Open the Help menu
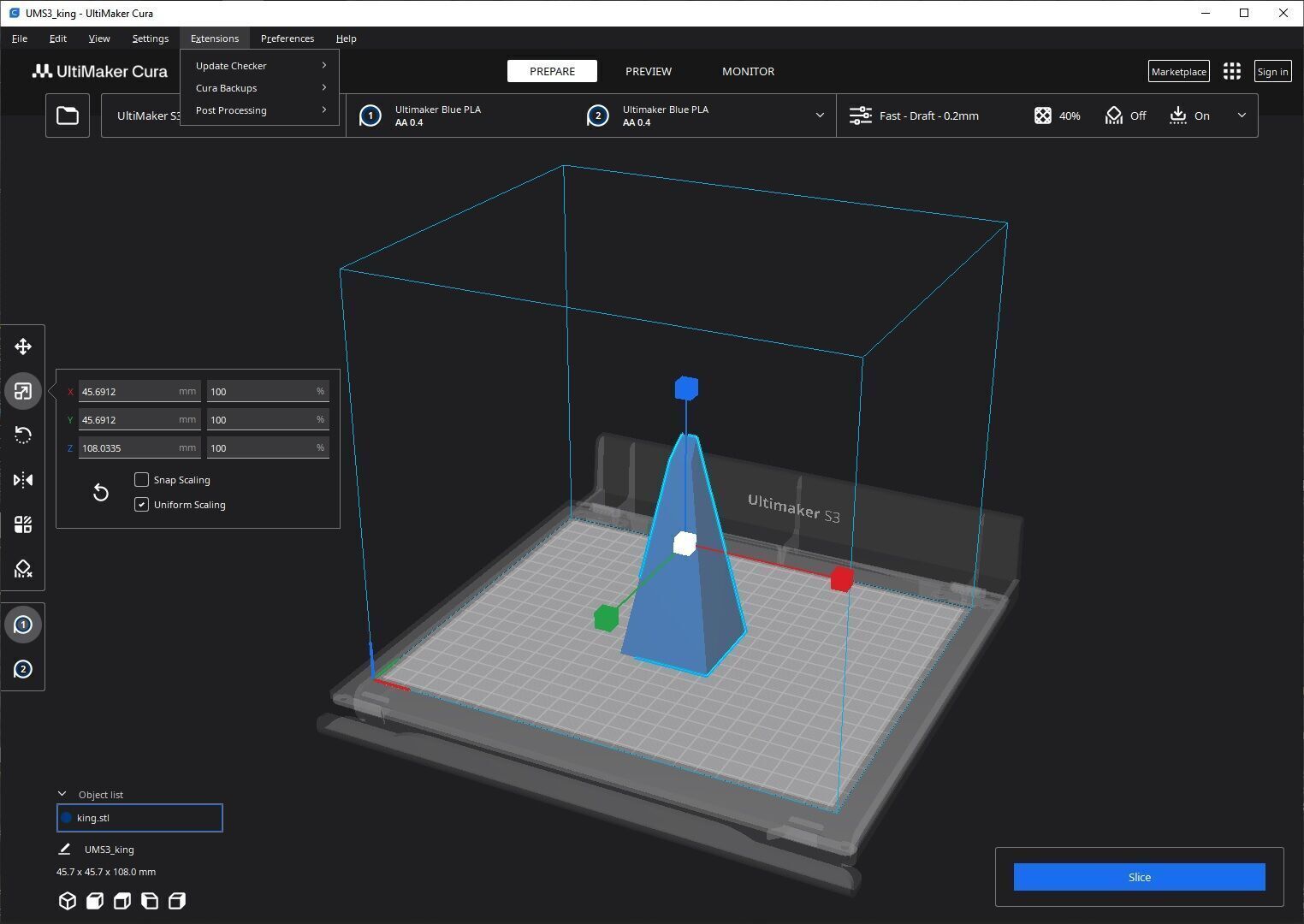The width and height of the screenshot is (1304, 924). pos(347,38)
